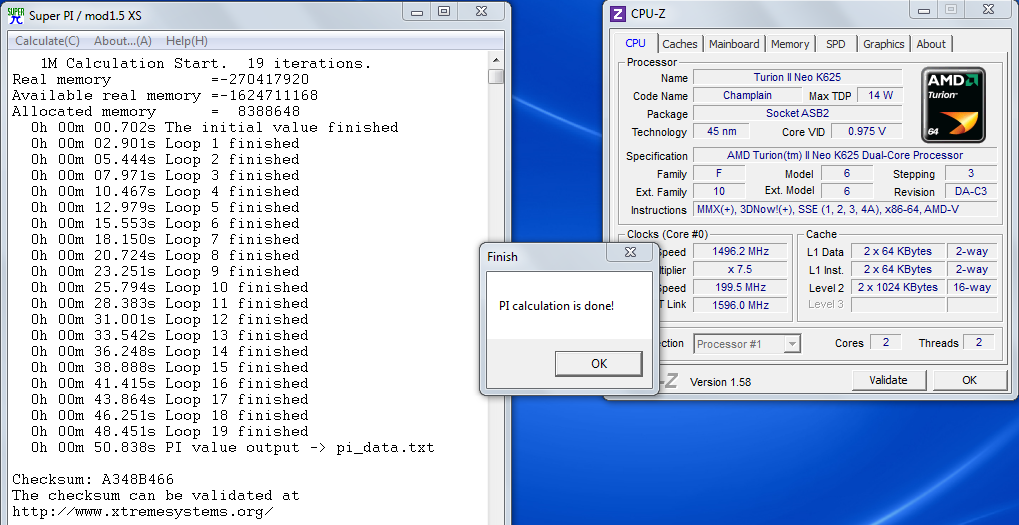Click the PI value output pi_data.txt line
This screenshot has height=525, width=1019.
232,448
